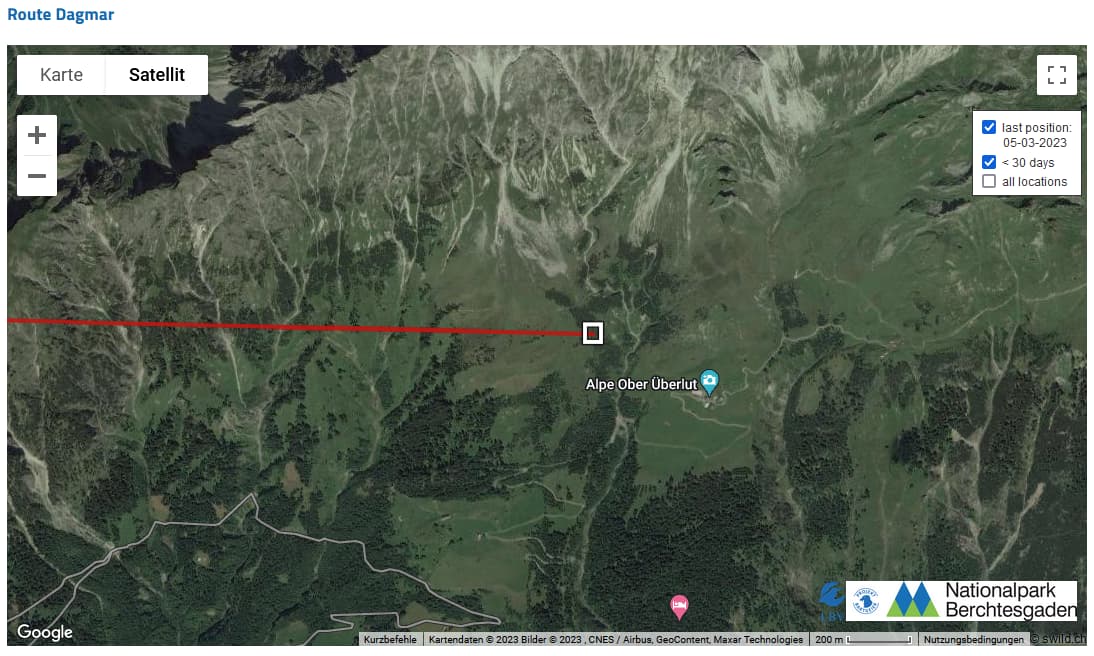Image resolution: width=1094 pixels, height=656 pixels.
Task: Click the Route Dagmar heading
Action: click(61, 15)
